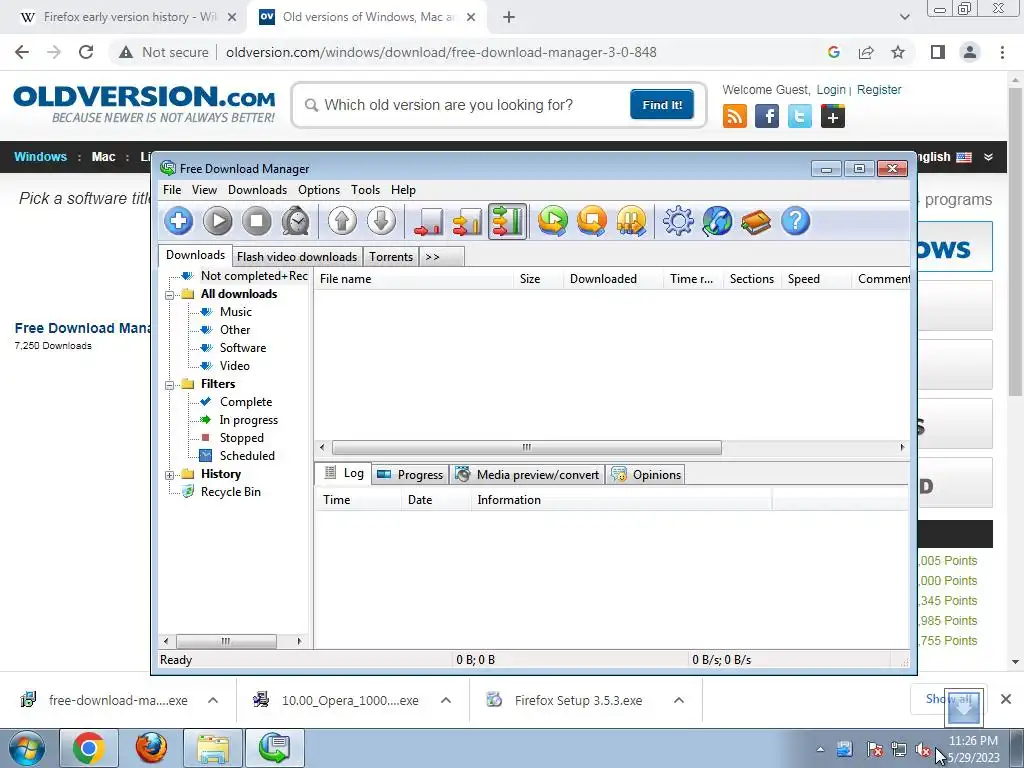The width and height of the screenshot is (1024, 768).
Task: Select the Scheduled filter
Action: pos(247,456)
